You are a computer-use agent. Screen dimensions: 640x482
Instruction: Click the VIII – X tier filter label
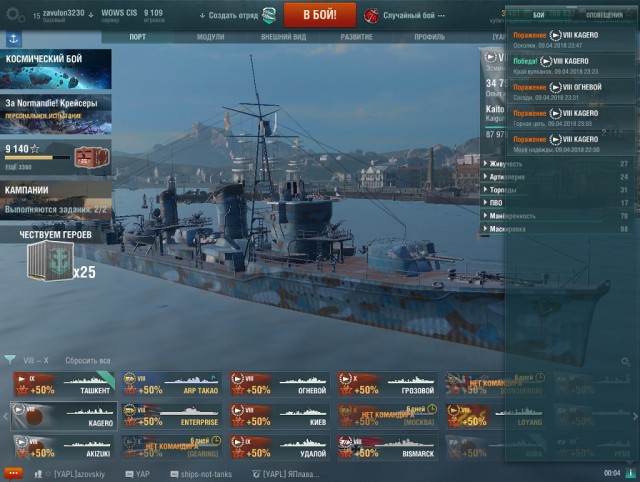tap(36, 361)
